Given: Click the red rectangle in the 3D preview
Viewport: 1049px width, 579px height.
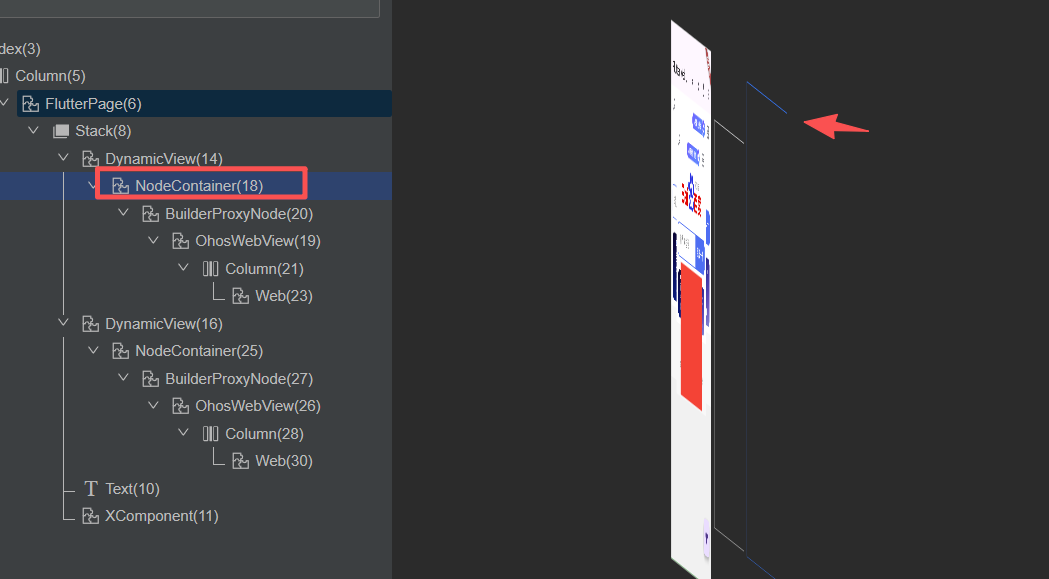Looking at the screenshot, I should pos(690,340).
